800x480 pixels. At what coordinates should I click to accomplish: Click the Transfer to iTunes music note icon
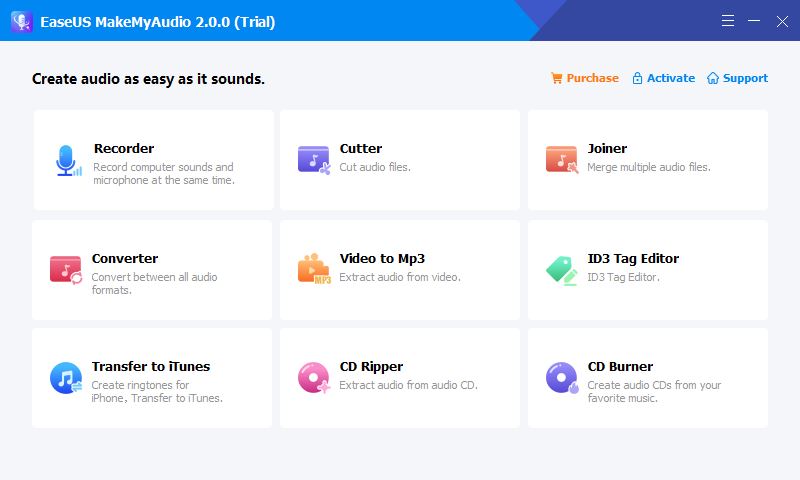point(66,378)
